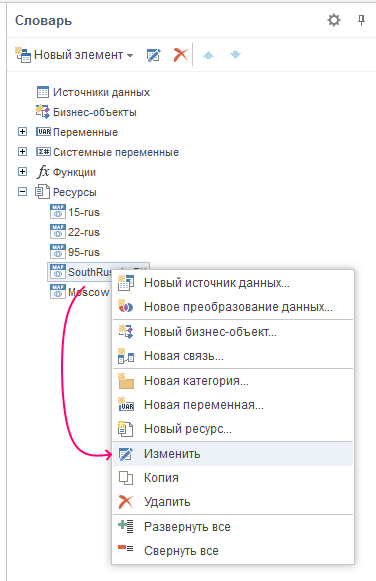This screenshot has width=376, height=581.
Task: Select Развернуть все menu item
Action: click(233, 527)
